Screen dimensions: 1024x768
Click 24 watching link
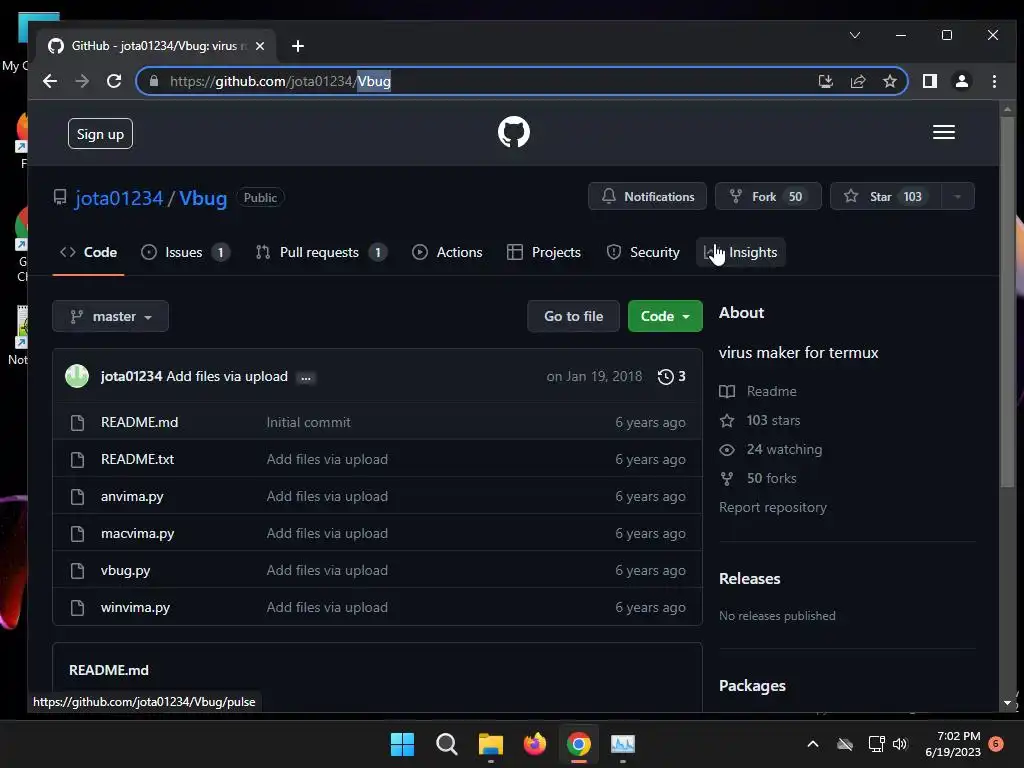[771, 449]
